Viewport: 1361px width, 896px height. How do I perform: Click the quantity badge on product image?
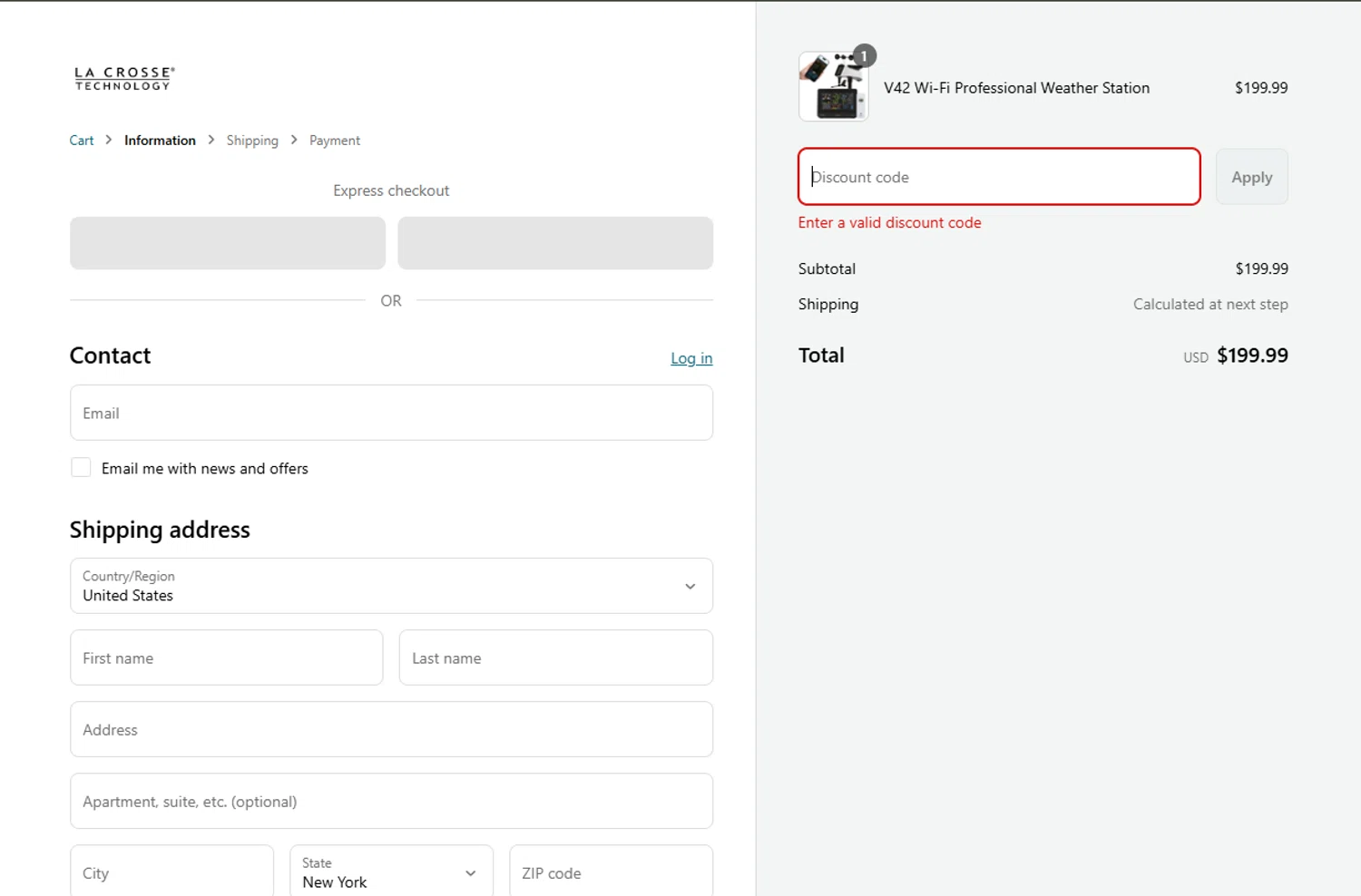(x=865, y=56)
